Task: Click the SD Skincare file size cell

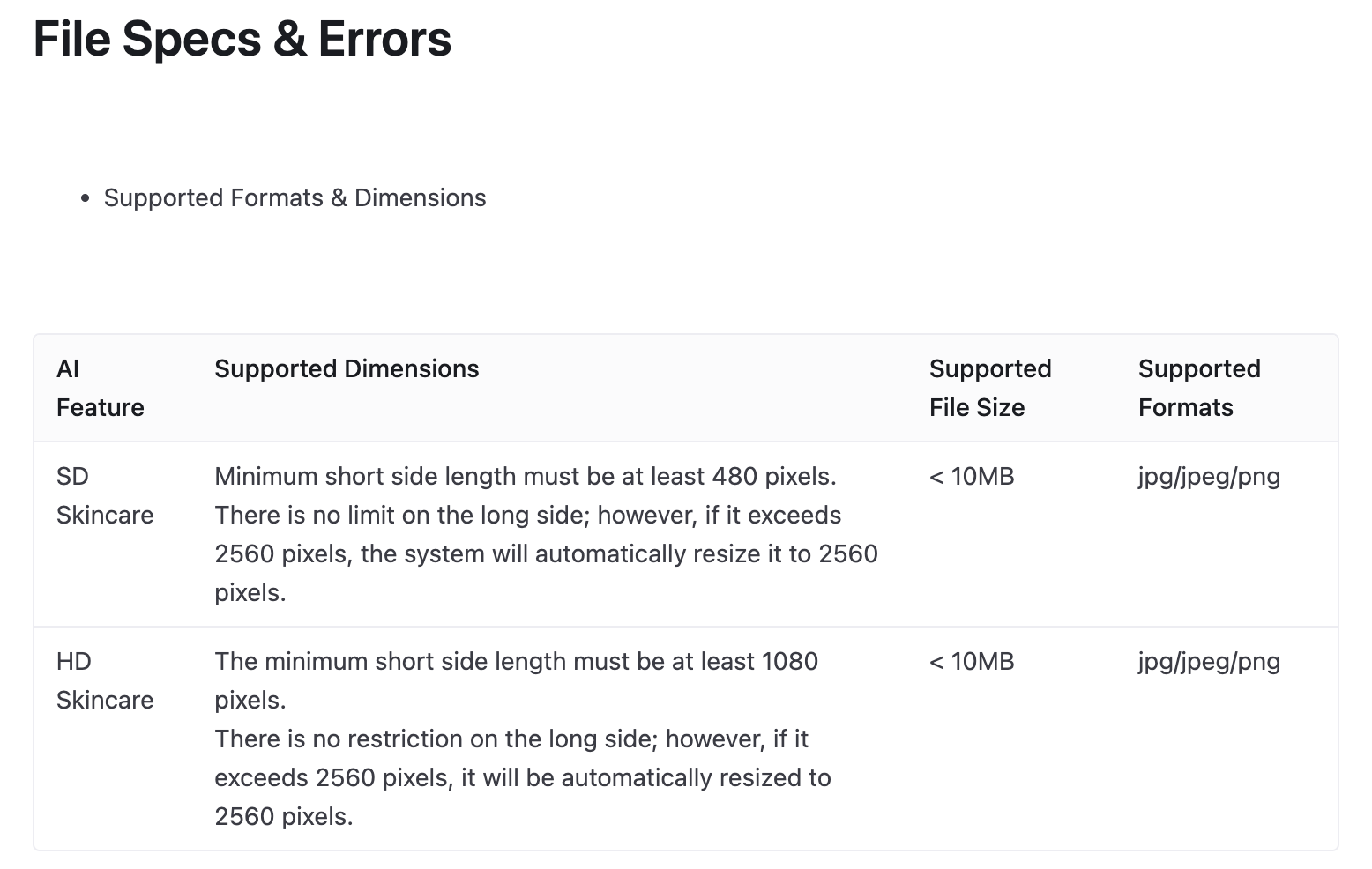Action: click(x=972, y=477)
